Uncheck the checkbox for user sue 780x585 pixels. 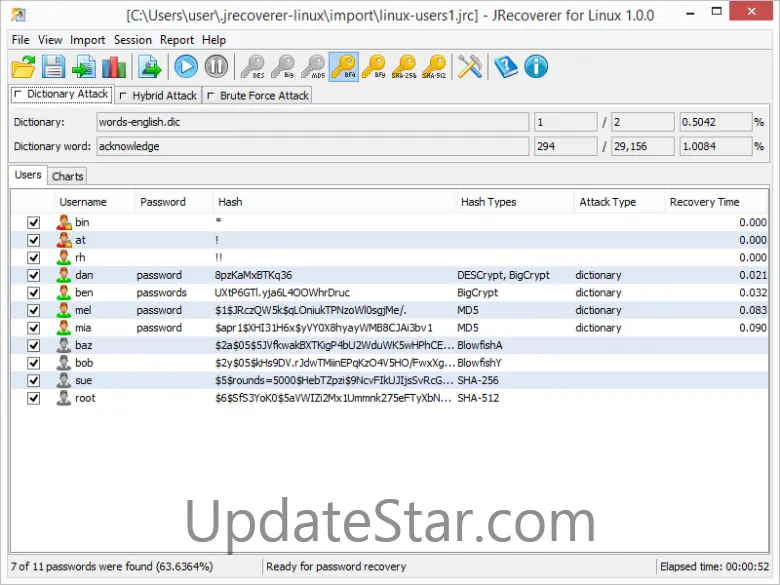coord(33,381)
